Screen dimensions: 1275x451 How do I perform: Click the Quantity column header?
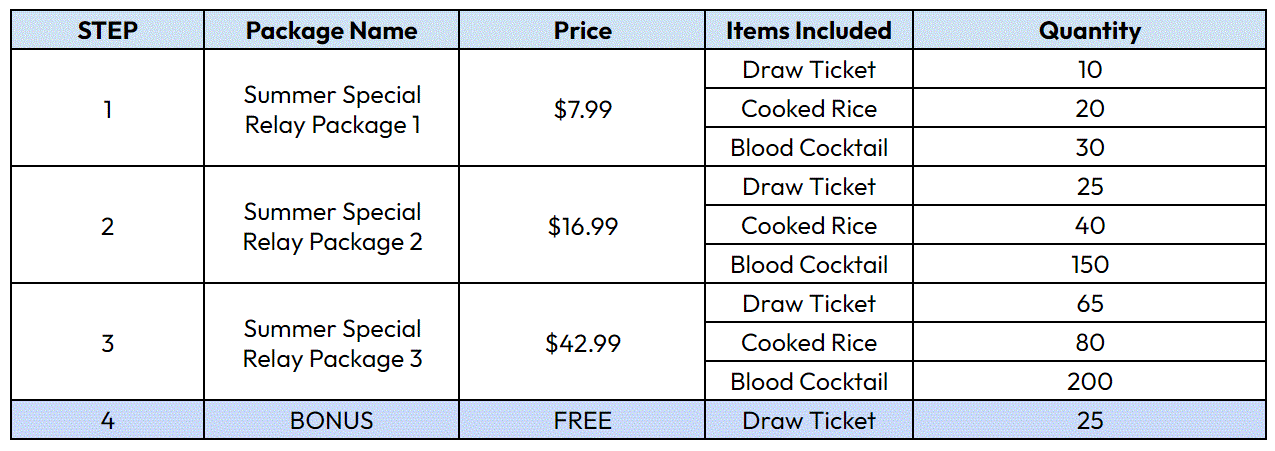click(x=1090, y=31)
